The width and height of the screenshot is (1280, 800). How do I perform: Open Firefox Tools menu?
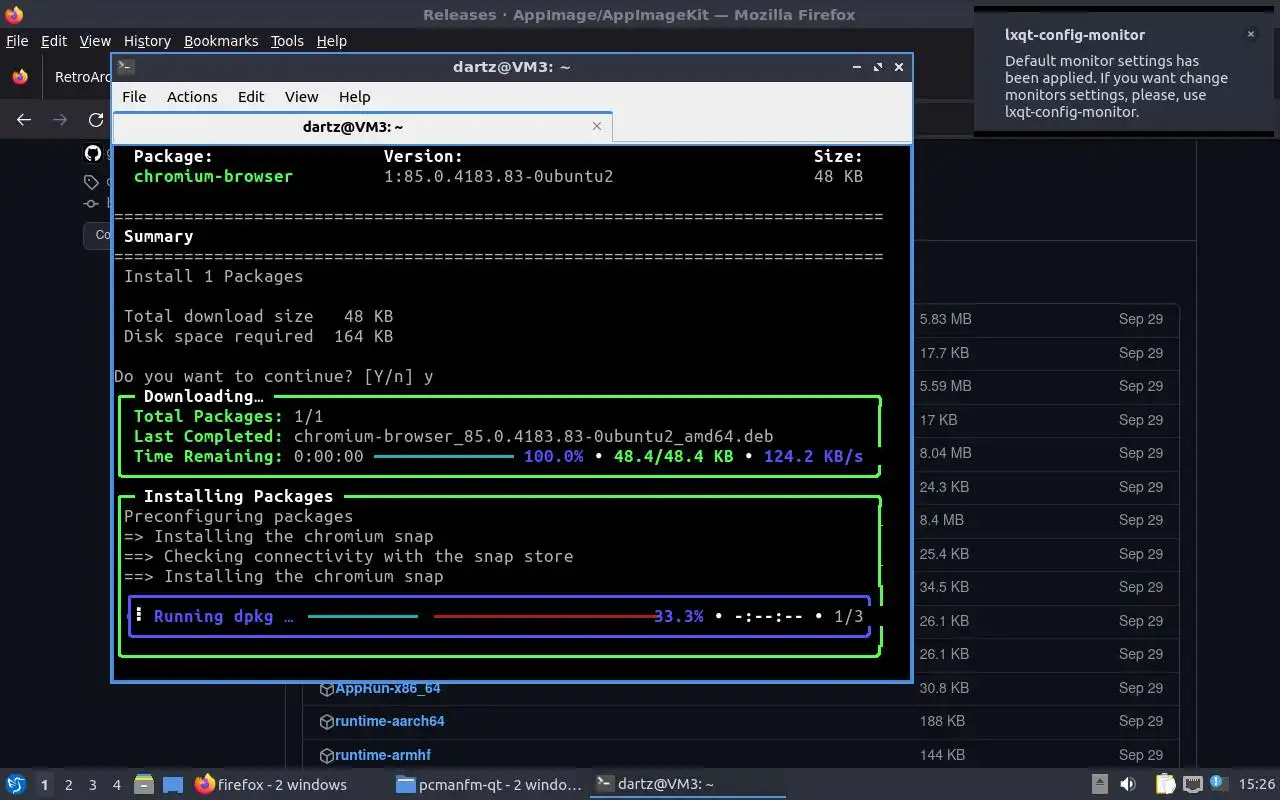click(287, 41)
